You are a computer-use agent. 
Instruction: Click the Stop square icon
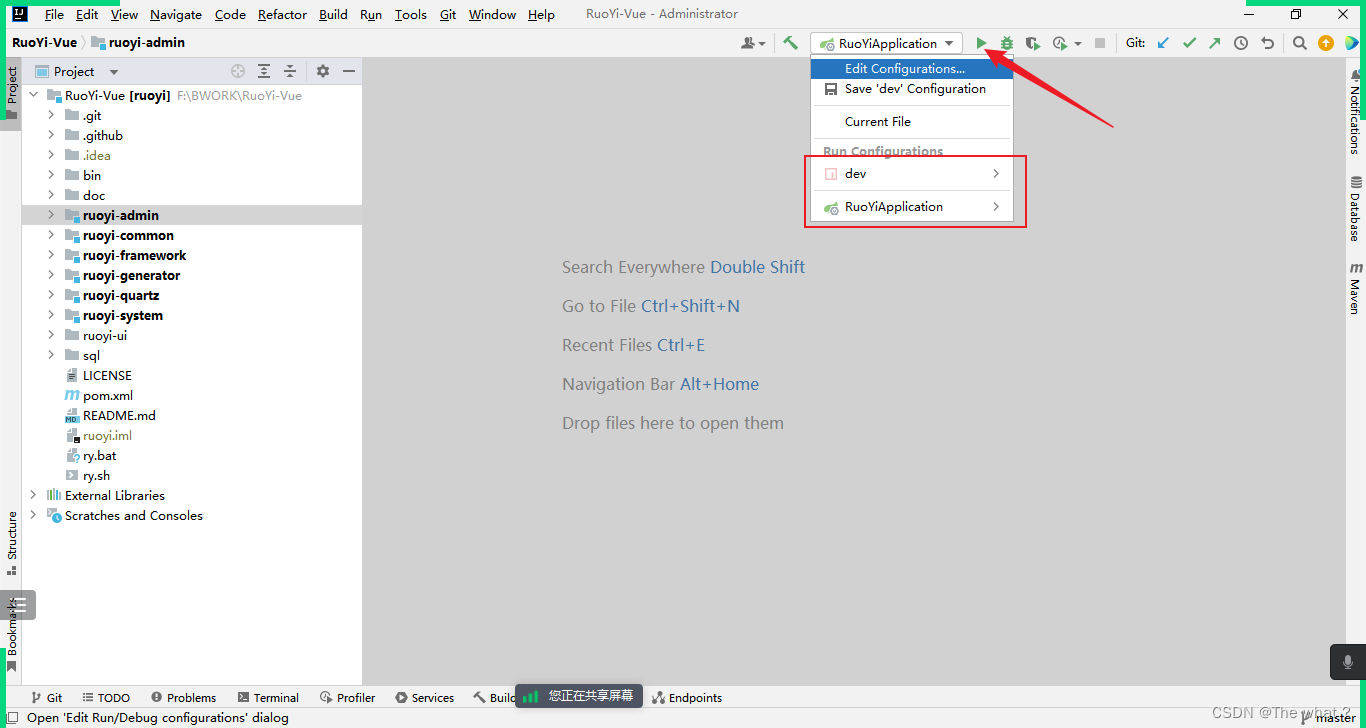pos(1100,43)
